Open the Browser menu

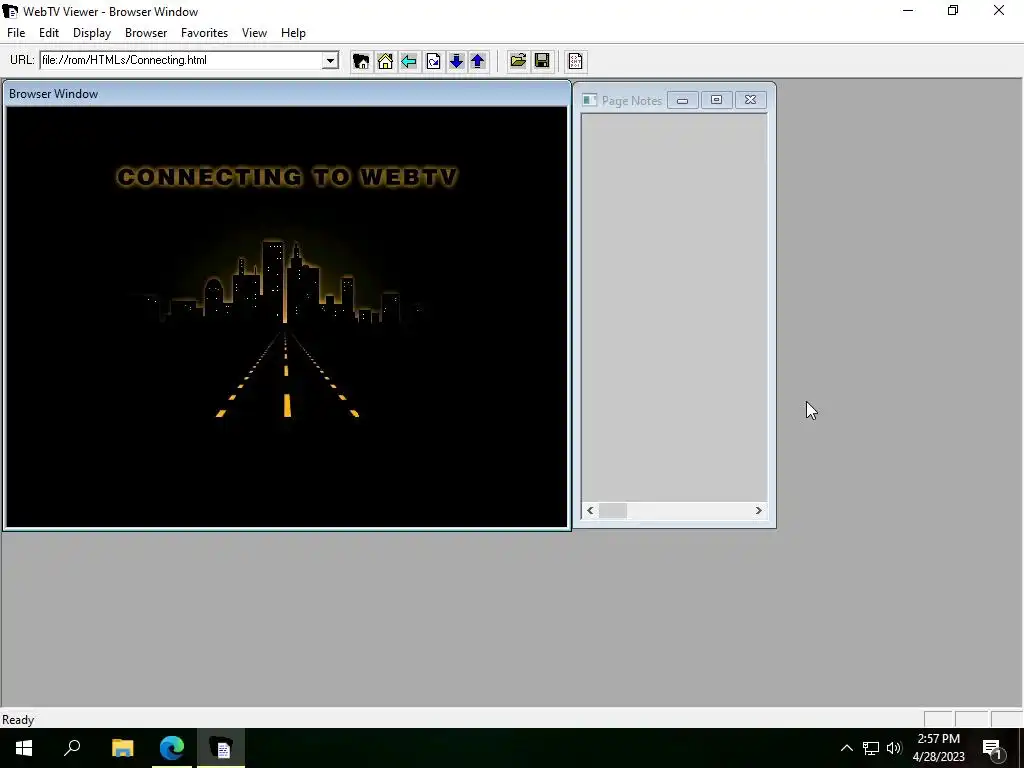pyautogui.click(x=146, y=33)
